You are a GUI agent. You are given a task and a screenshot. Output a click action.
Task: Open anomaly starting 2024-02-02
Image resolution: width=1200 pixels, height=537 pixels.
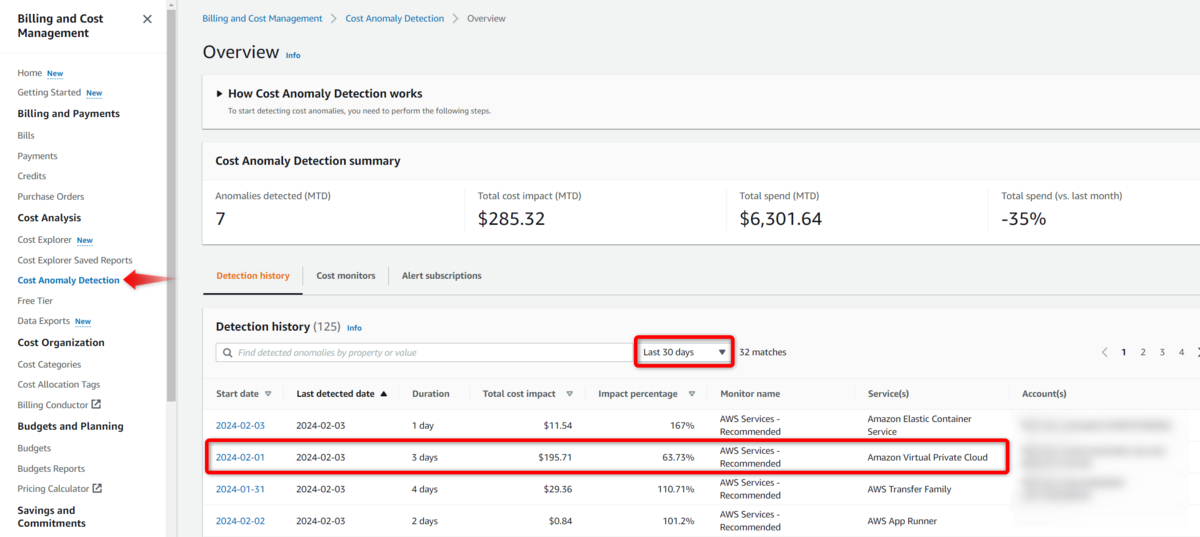[x=240, y=521]
